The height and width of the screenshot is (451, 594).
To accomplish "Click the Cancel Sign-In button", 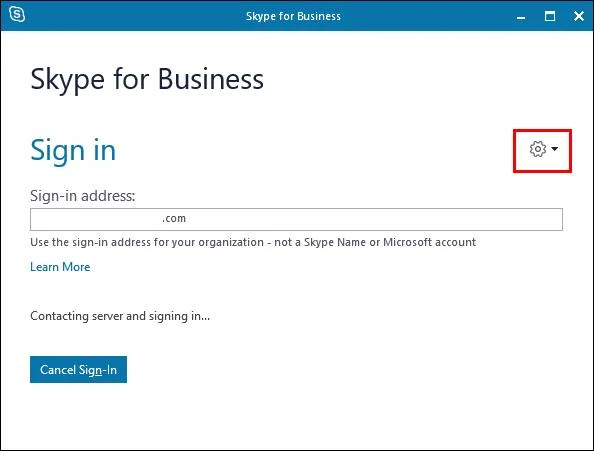I will tap(78, 369).
